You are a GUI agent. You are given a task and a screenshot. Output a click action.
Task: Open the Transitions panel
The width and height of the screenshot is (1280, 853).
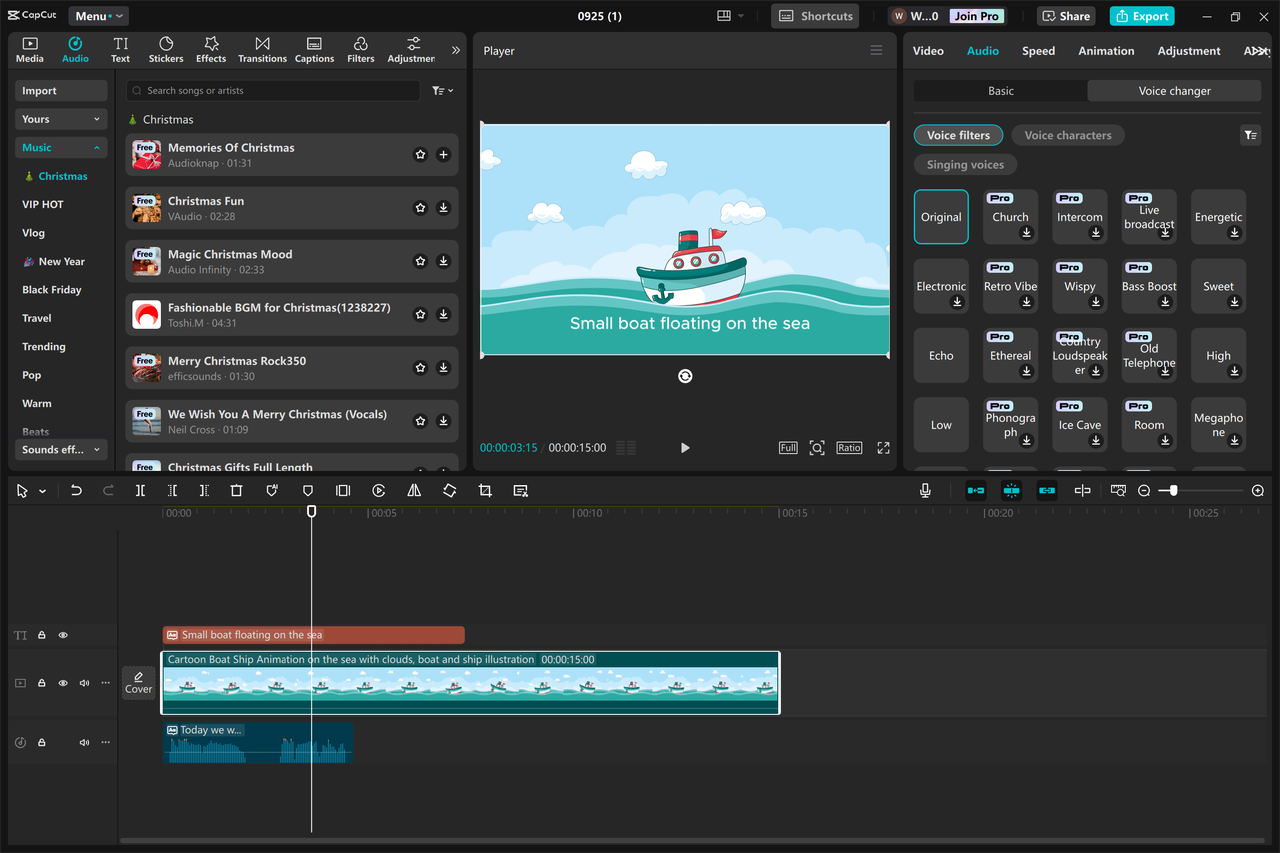pos(262,49)
